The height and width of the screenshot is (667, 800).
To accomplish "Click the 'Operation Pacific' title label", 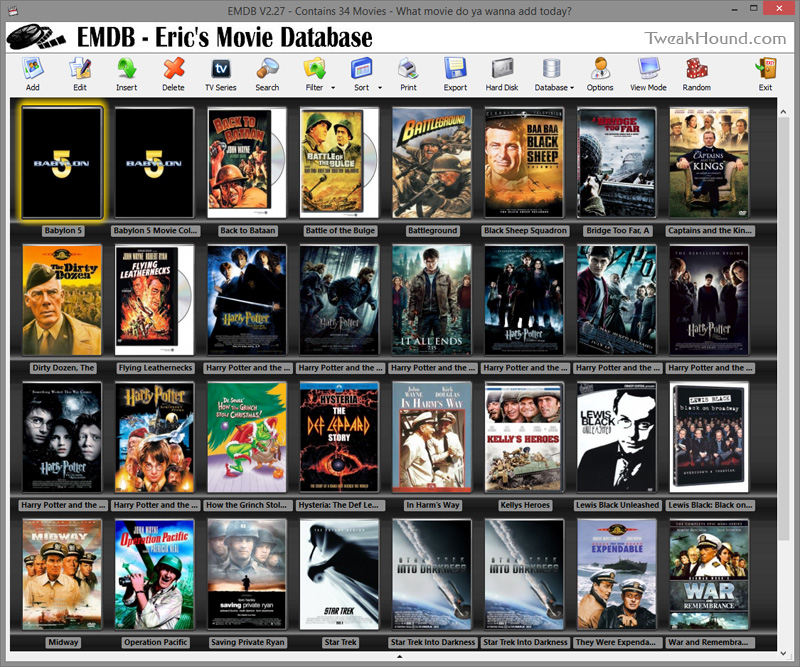I will [x=156, y=643].
